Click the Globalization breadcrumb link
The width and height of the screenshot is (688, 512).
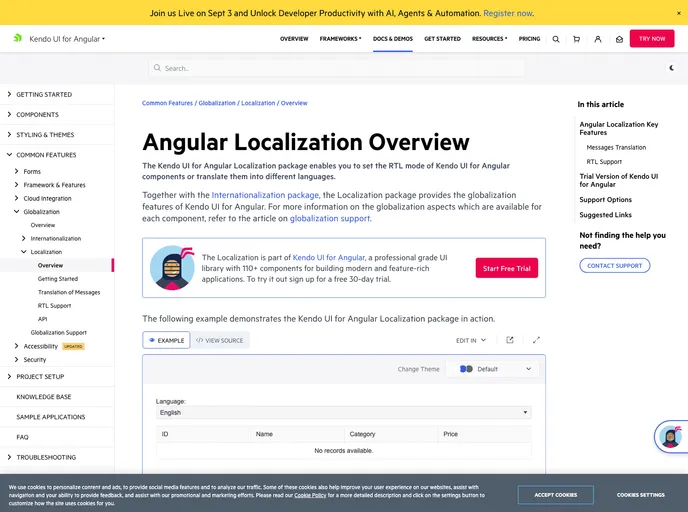pyautogui.click(x=217, y=103)
